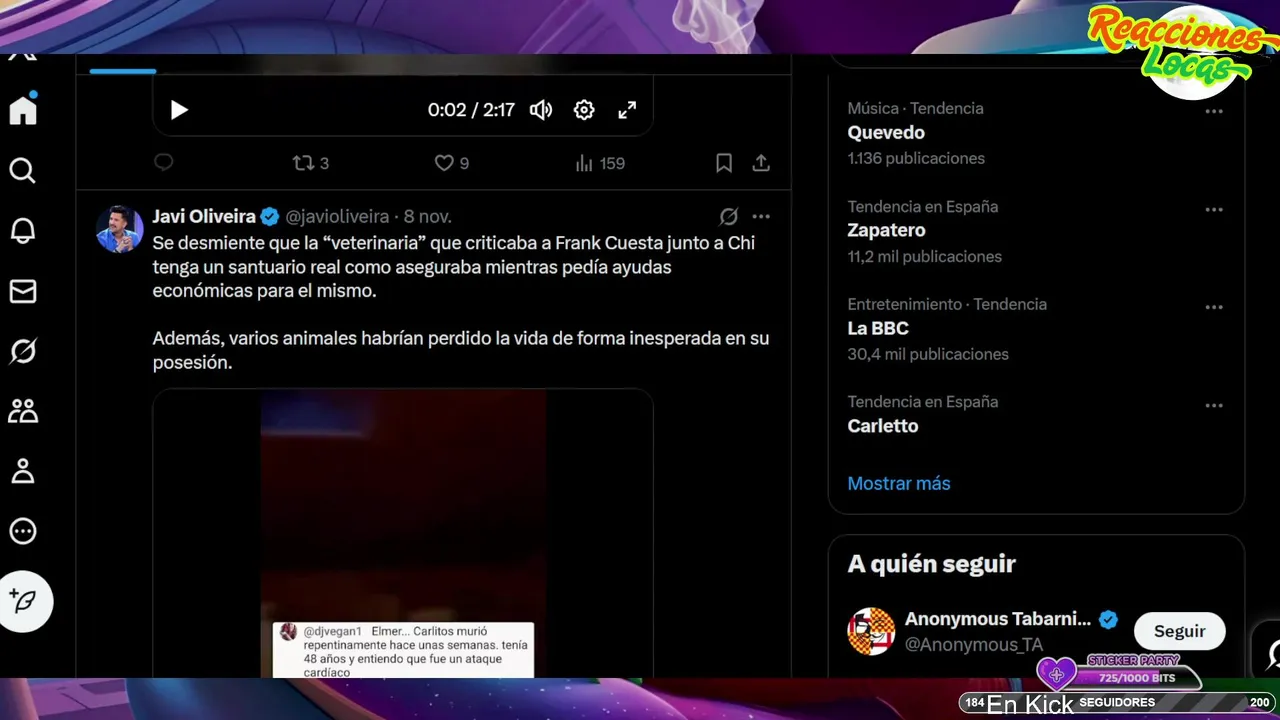1280x720 pixels.
Task: Click the Sticker Party bits progress bar
Action: pos(1135,678)
